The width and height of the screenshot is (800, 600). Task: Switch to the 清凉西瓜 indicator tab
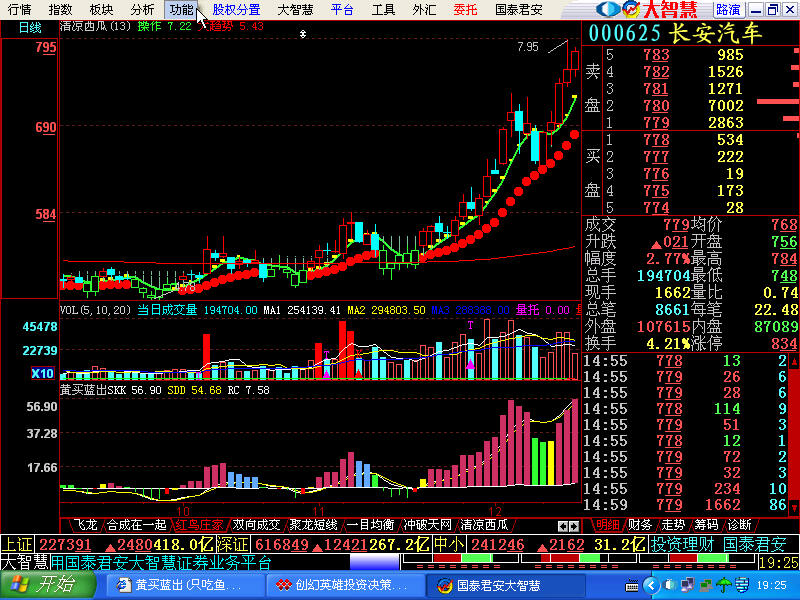pos(485,525)
